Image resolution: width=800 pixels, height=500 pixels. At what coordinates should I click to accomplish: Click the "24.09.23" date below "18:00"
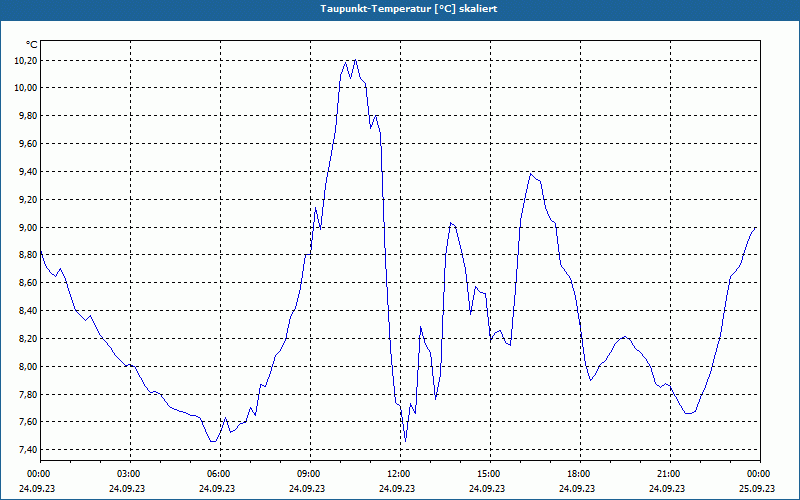[x=577, y=488]
